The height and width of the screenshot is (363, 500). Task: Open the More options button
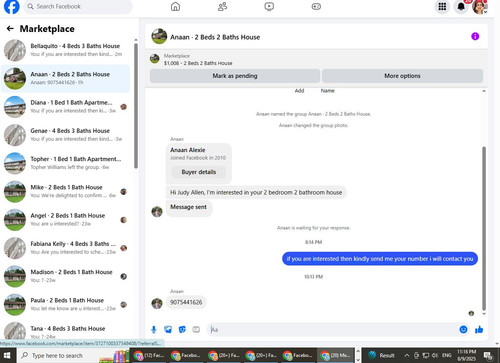click(402, 76)
